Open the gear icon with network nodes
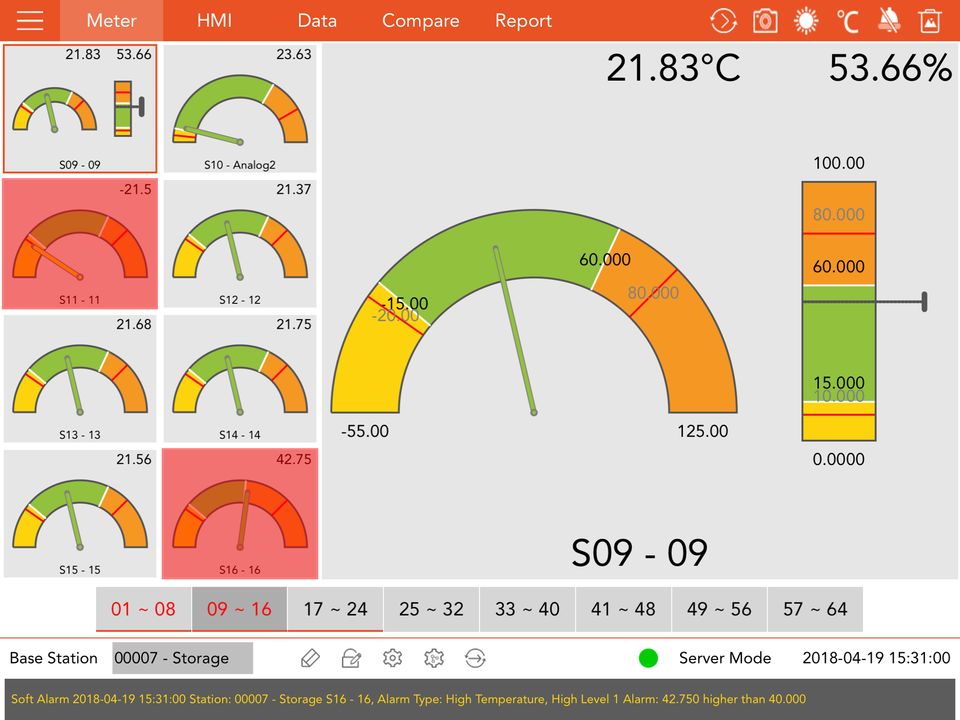 click(x=434, y=658)
